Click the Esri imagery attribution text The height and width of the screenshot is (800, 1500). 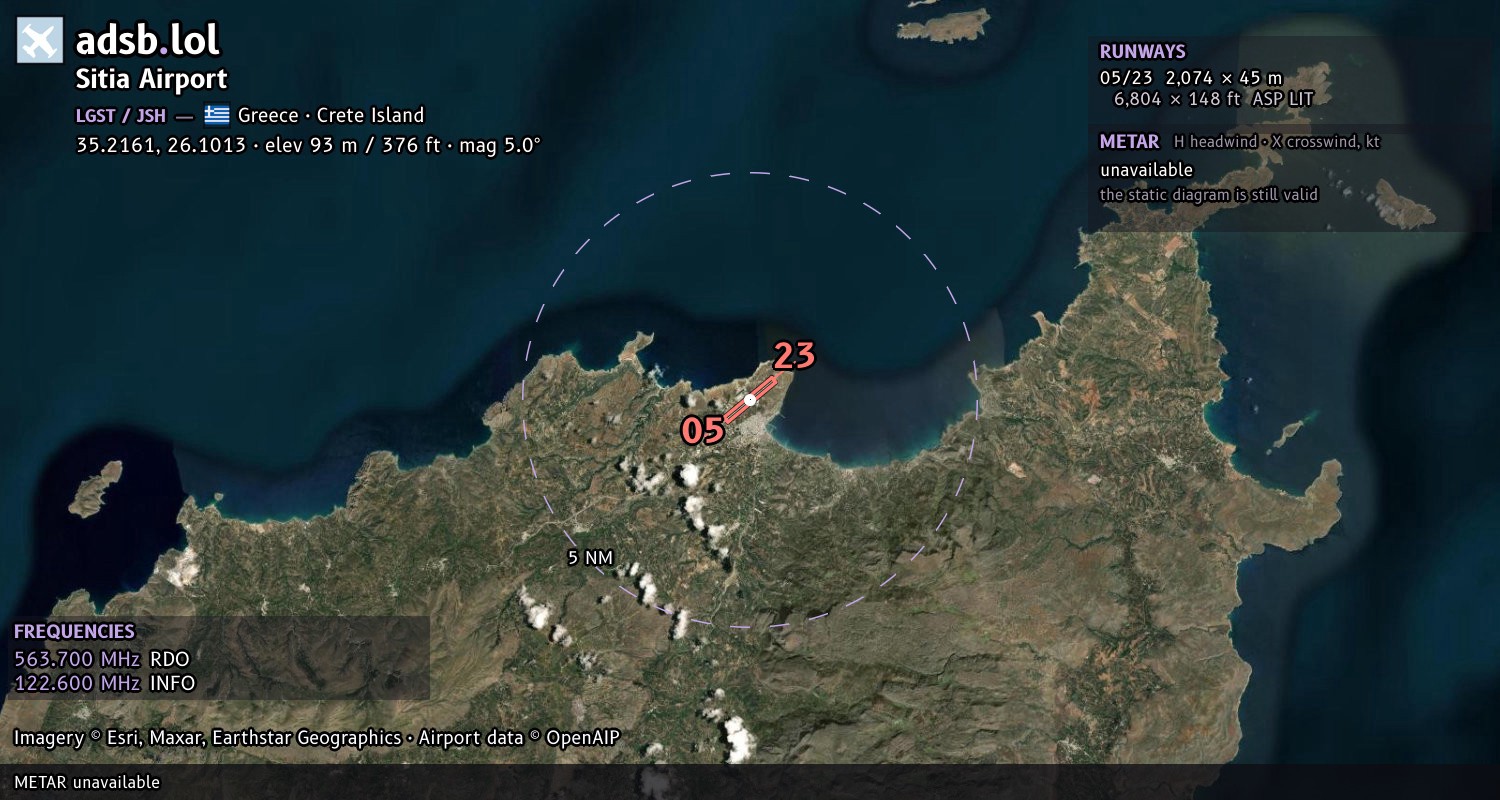(316, 738)
